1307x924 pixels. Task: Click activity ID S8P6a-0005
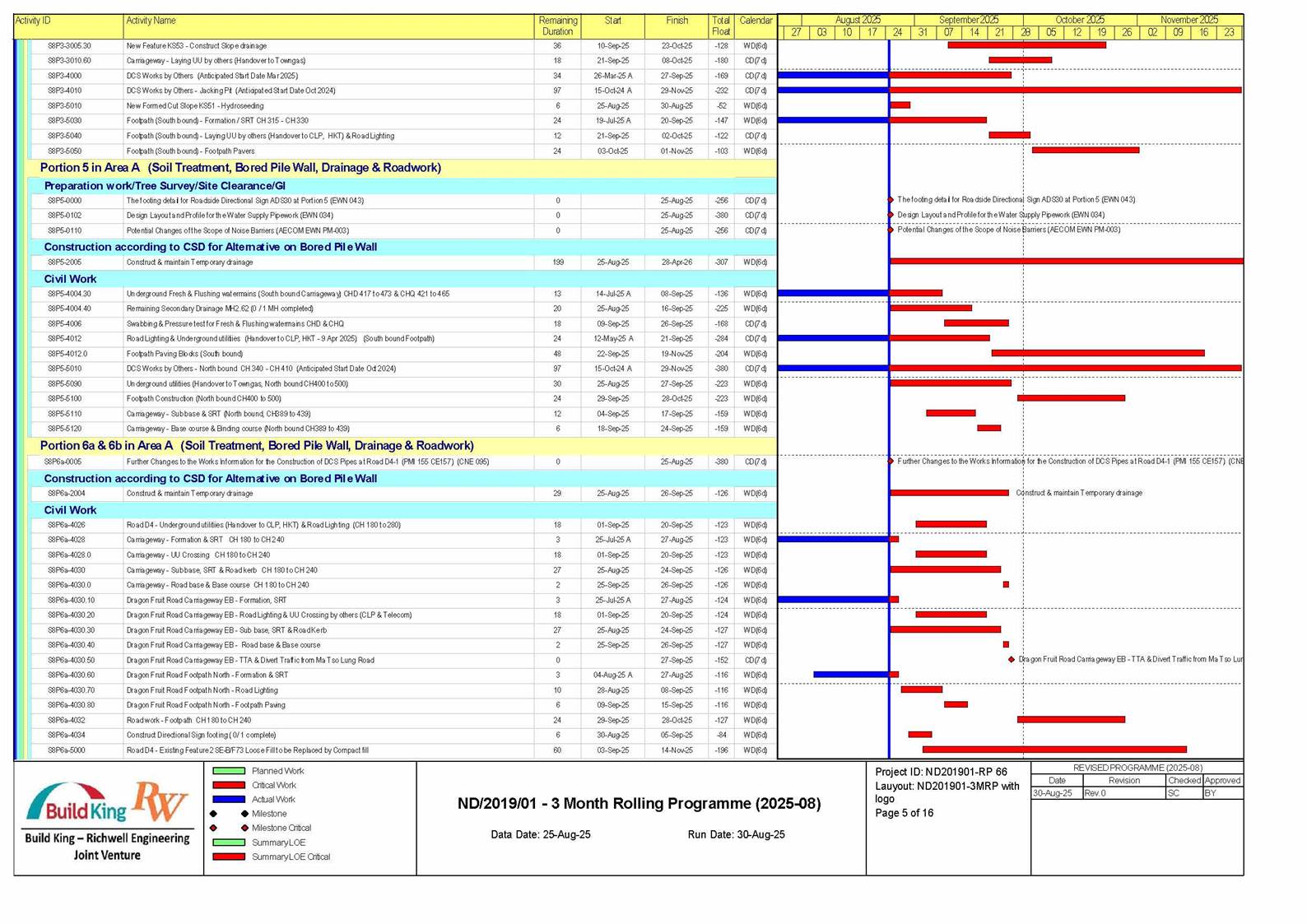[64, 462]
